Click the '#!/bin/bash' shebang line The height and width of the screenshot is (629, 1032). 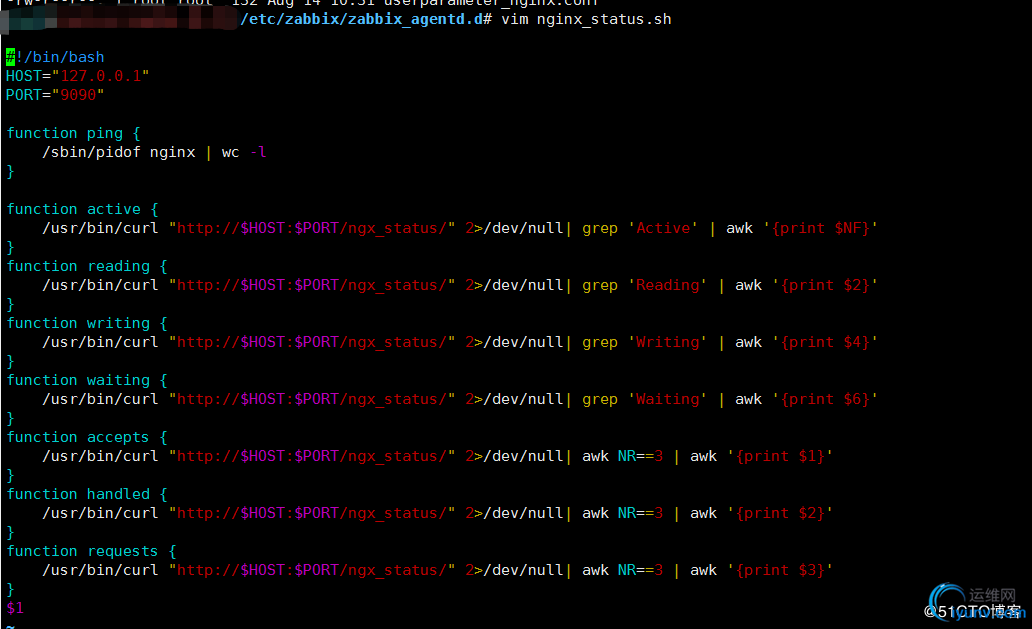[55, 57]
